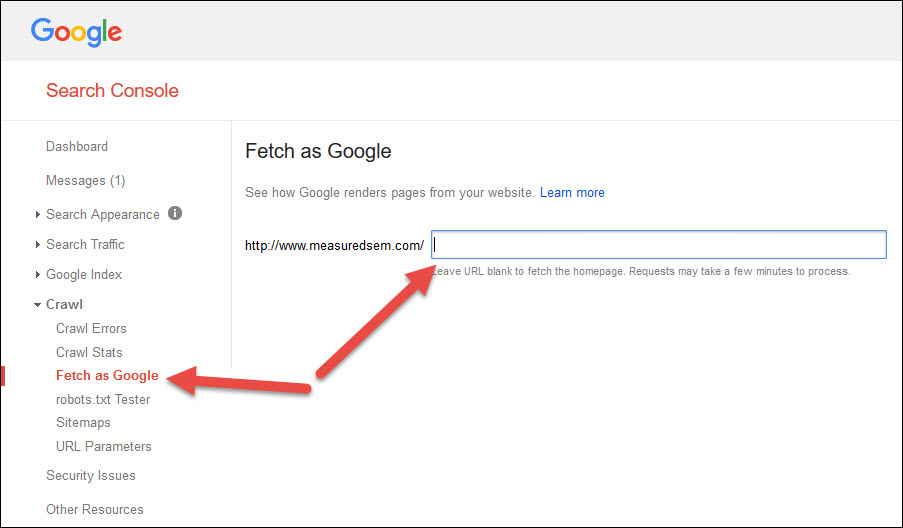
Task: Open Other Resources
Action: pyautogui.click(x=95, y=510)
